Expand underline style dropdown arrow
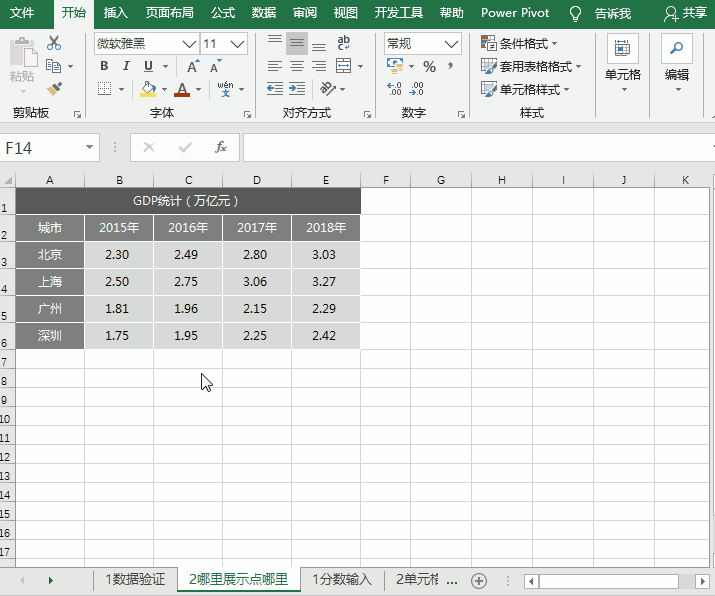715x596 pixels. pos(166,67)
